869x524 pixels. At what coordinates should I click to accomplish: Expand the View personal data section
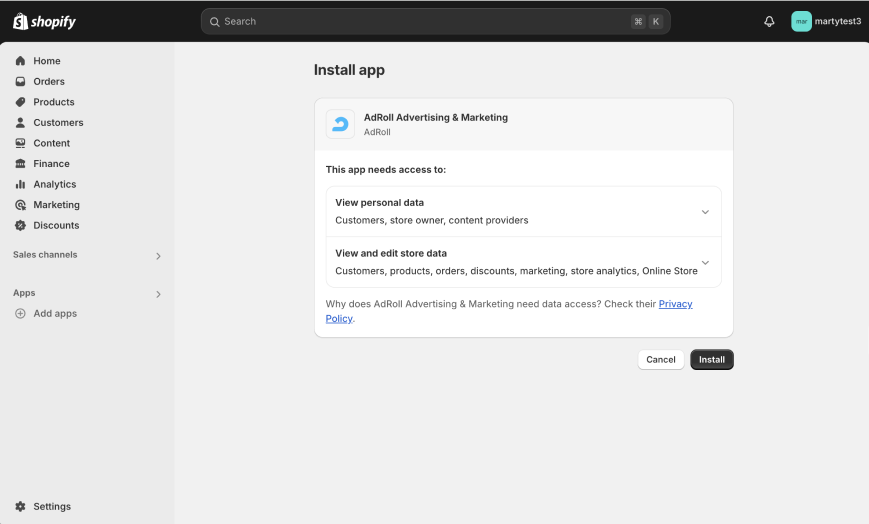[705, 212]
